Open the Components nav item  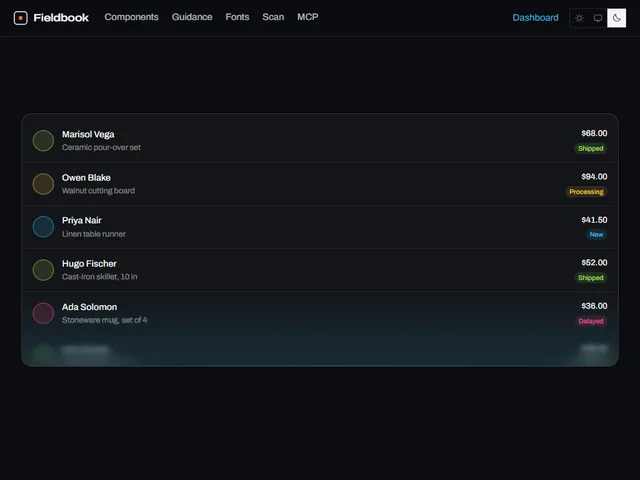coord(131,17)
